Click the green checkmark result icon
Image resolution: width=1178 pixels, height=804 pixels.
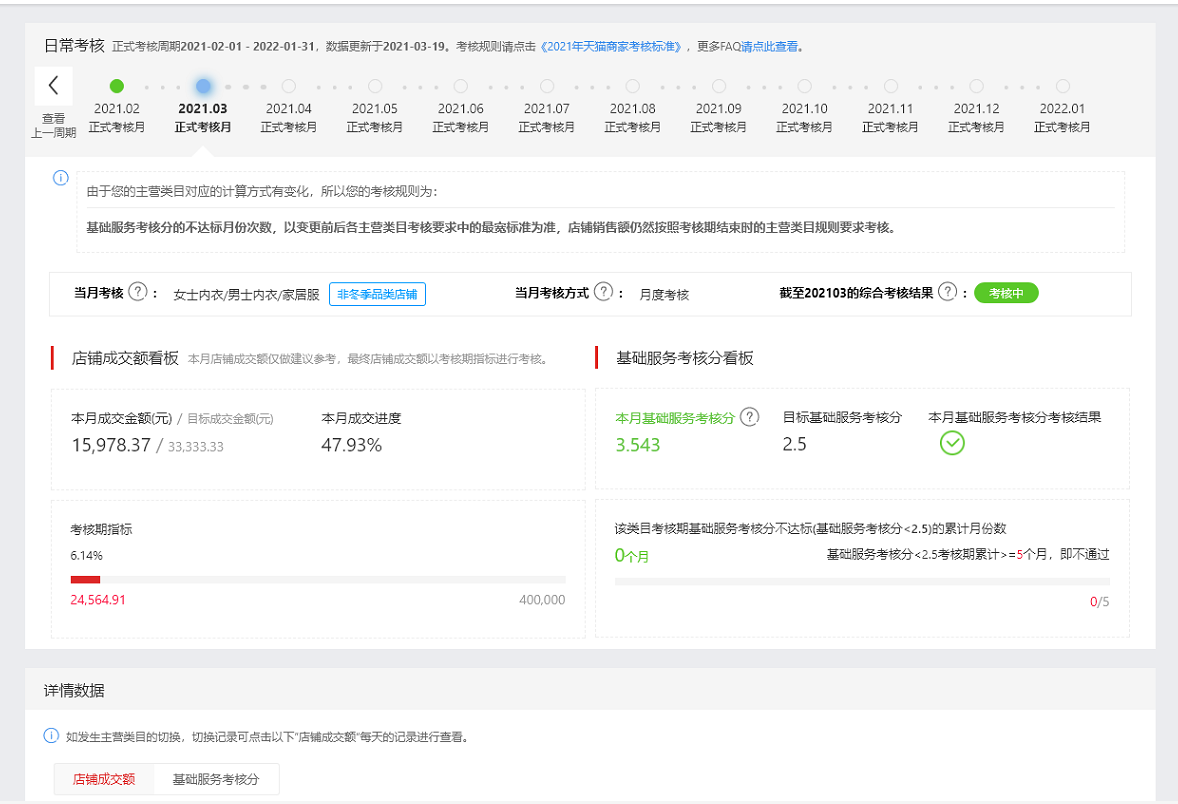click(x=952, y=443)
